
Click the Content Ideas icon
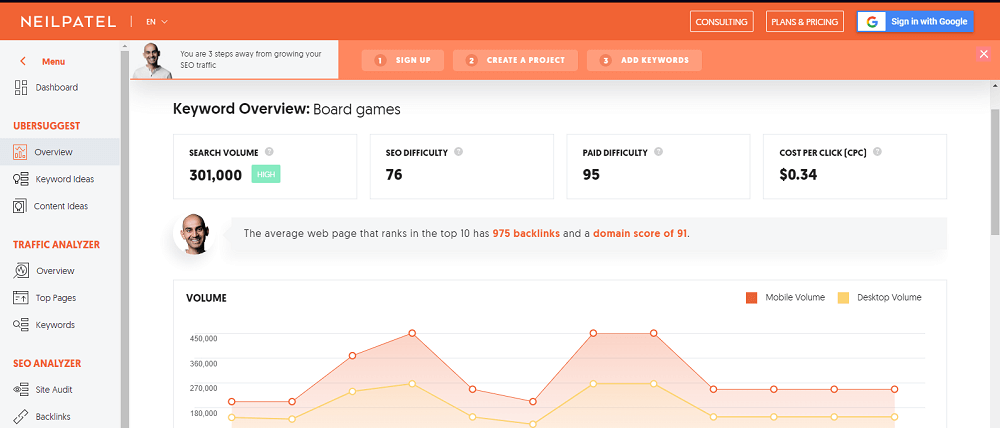click(x=20, y=206)
